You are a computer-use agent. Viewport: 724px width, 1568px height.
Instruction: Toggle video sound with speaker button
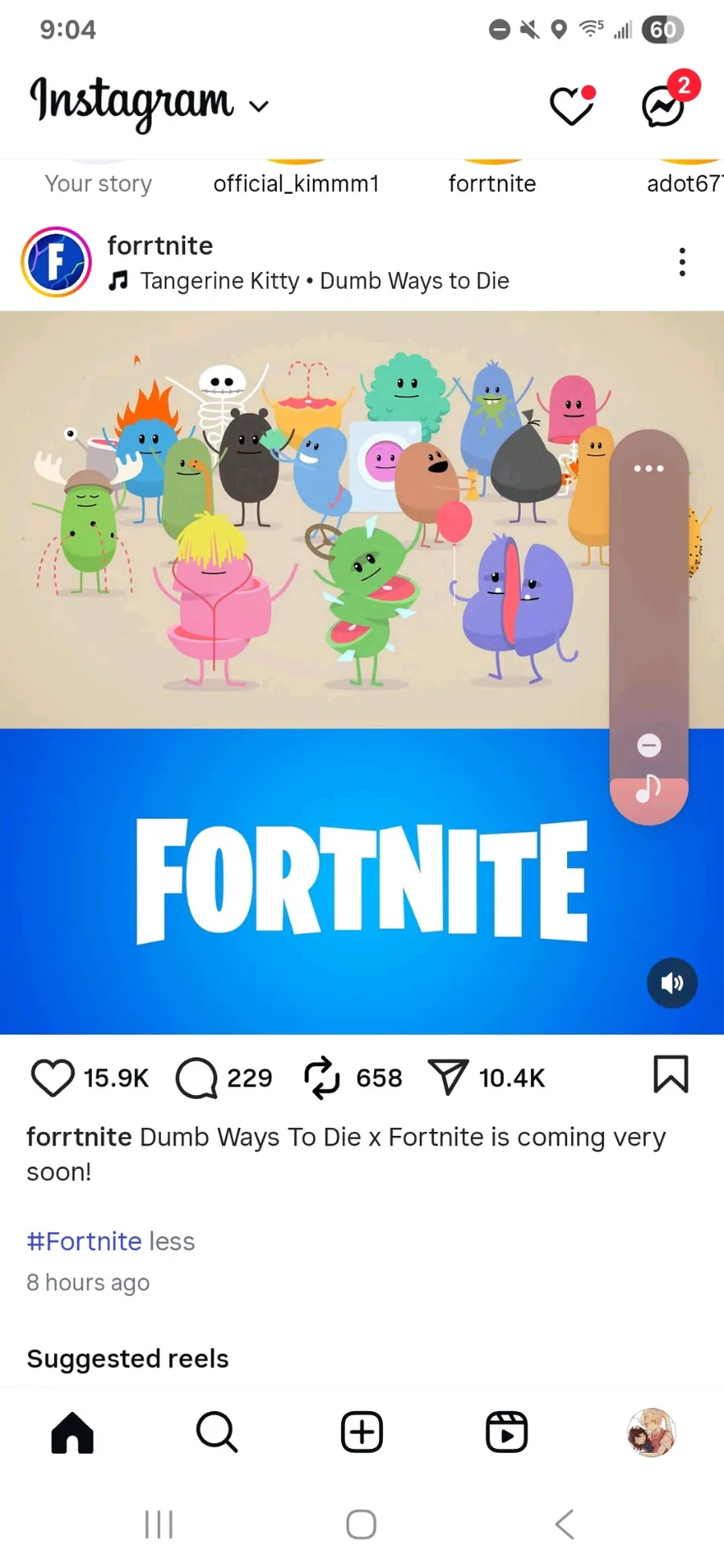pyautogui.click(x=672, y=982)
